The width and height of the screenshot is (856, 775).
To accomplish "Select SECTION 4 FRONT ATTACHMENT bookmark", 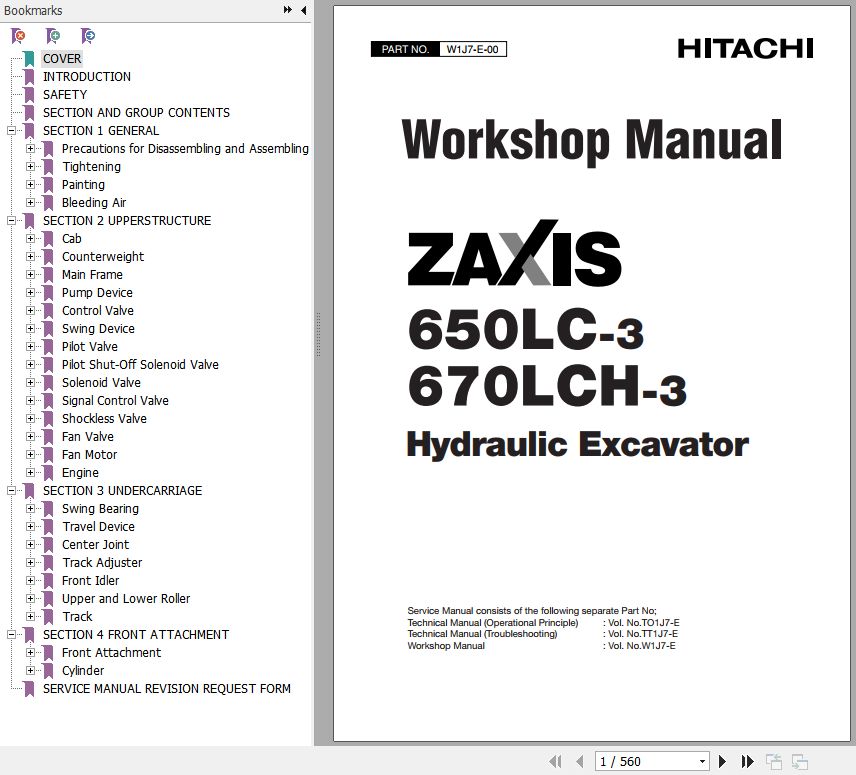I will (136, 635).
